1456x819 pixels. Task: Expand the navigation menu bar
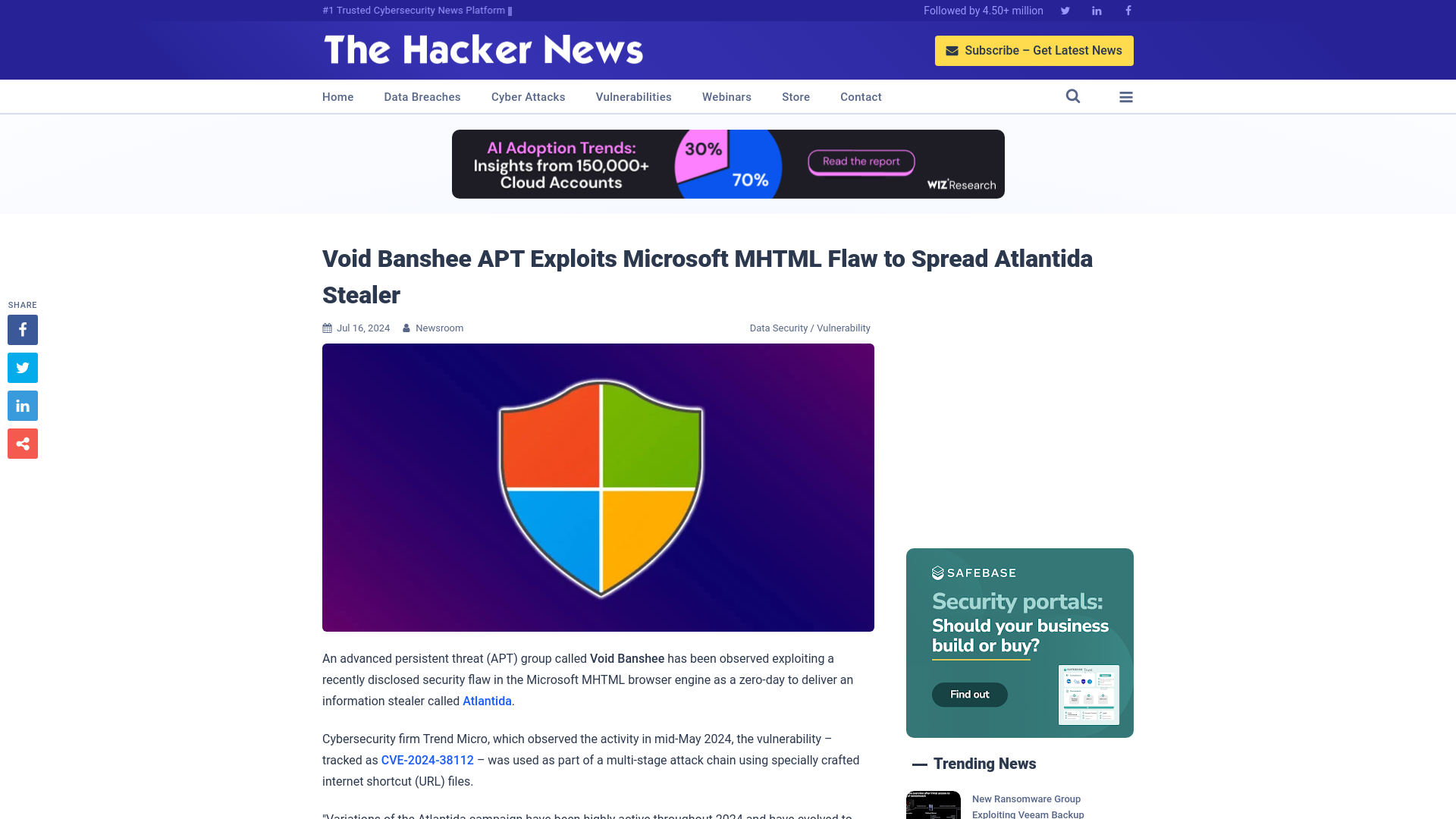click(1126, 96)
